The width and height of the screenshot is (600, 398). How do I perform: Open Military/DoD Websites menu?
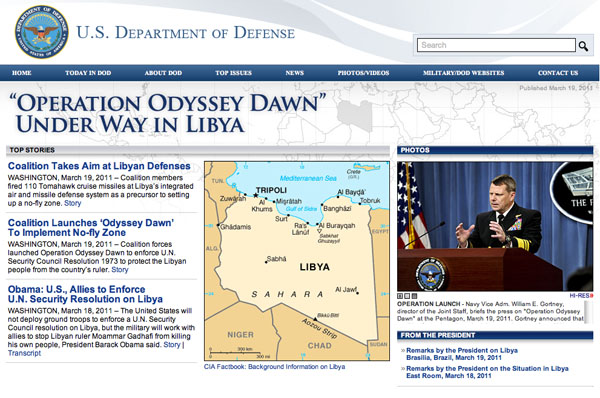click(463, 73)
